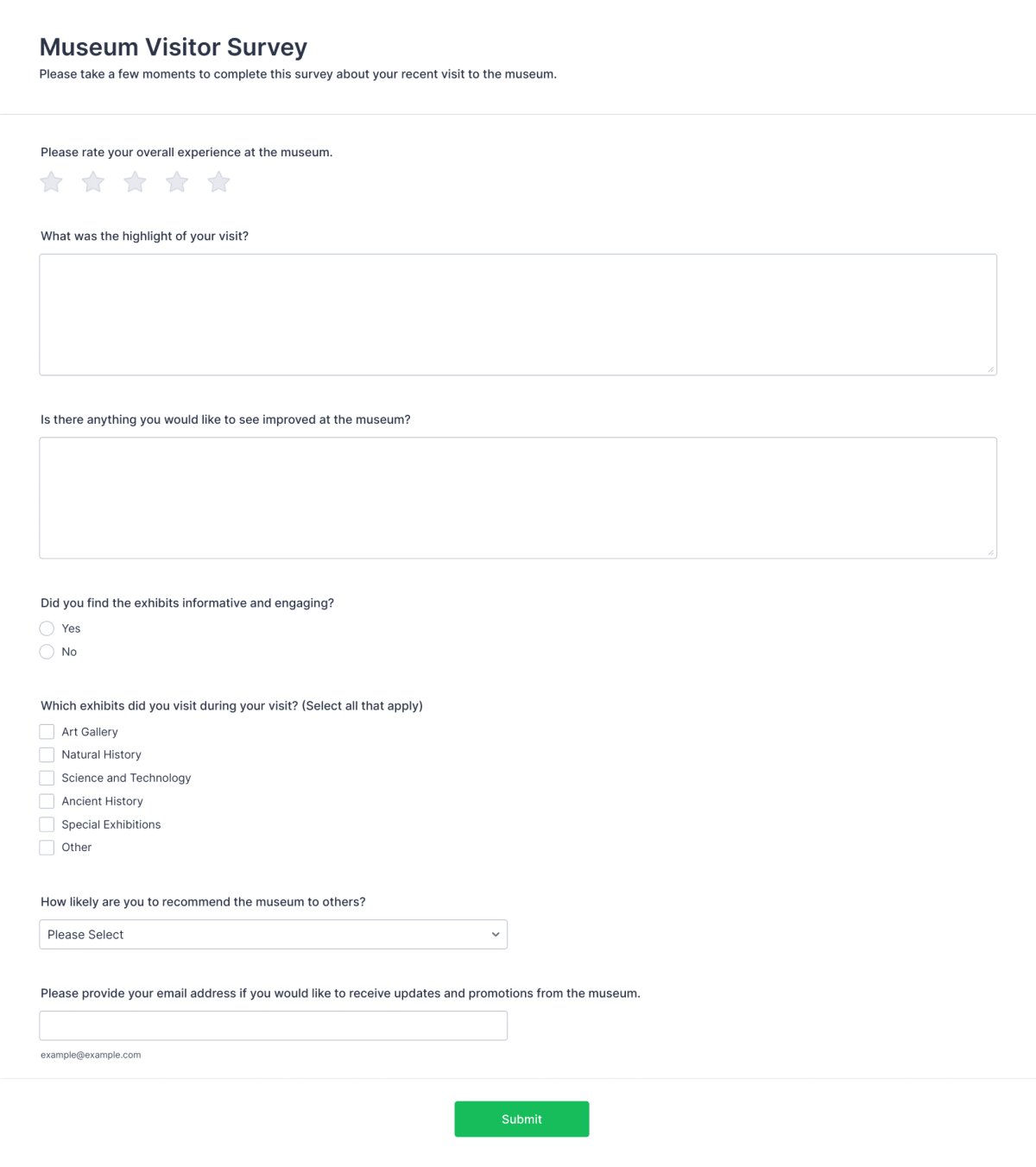
Task: Give a three-star overall rating
Action: coord(135,182)
